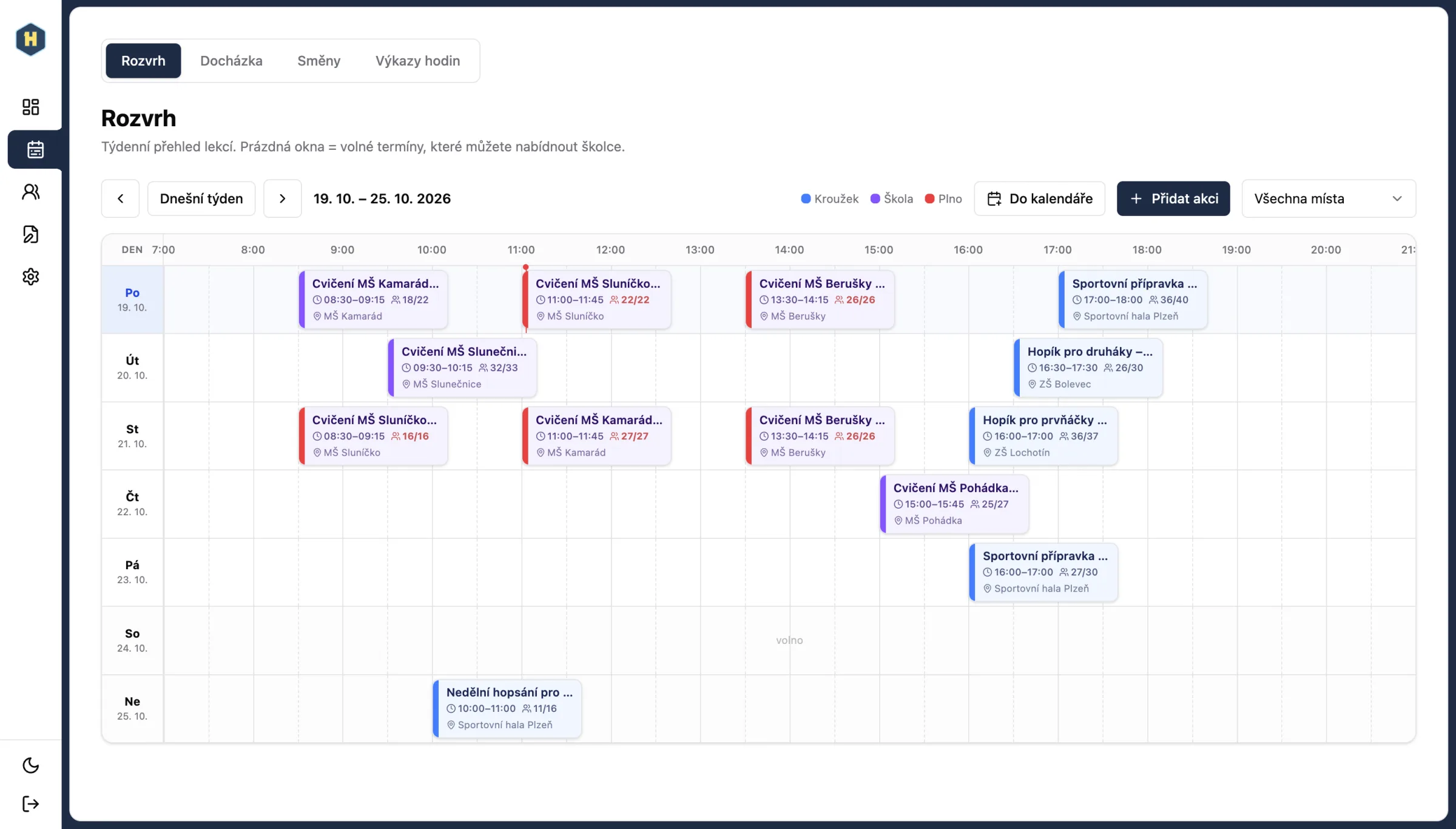Click the Přidat akci button

tap(1173, 198)
